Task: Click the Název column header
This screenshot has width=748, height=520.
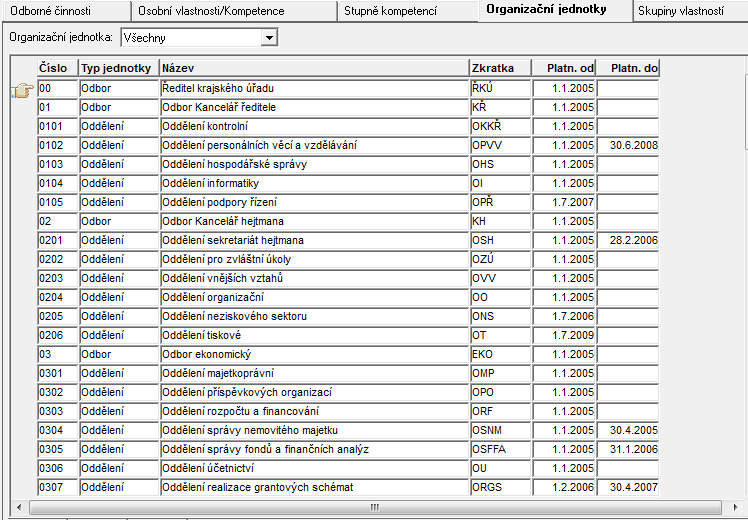Action: tap(315, 68)
